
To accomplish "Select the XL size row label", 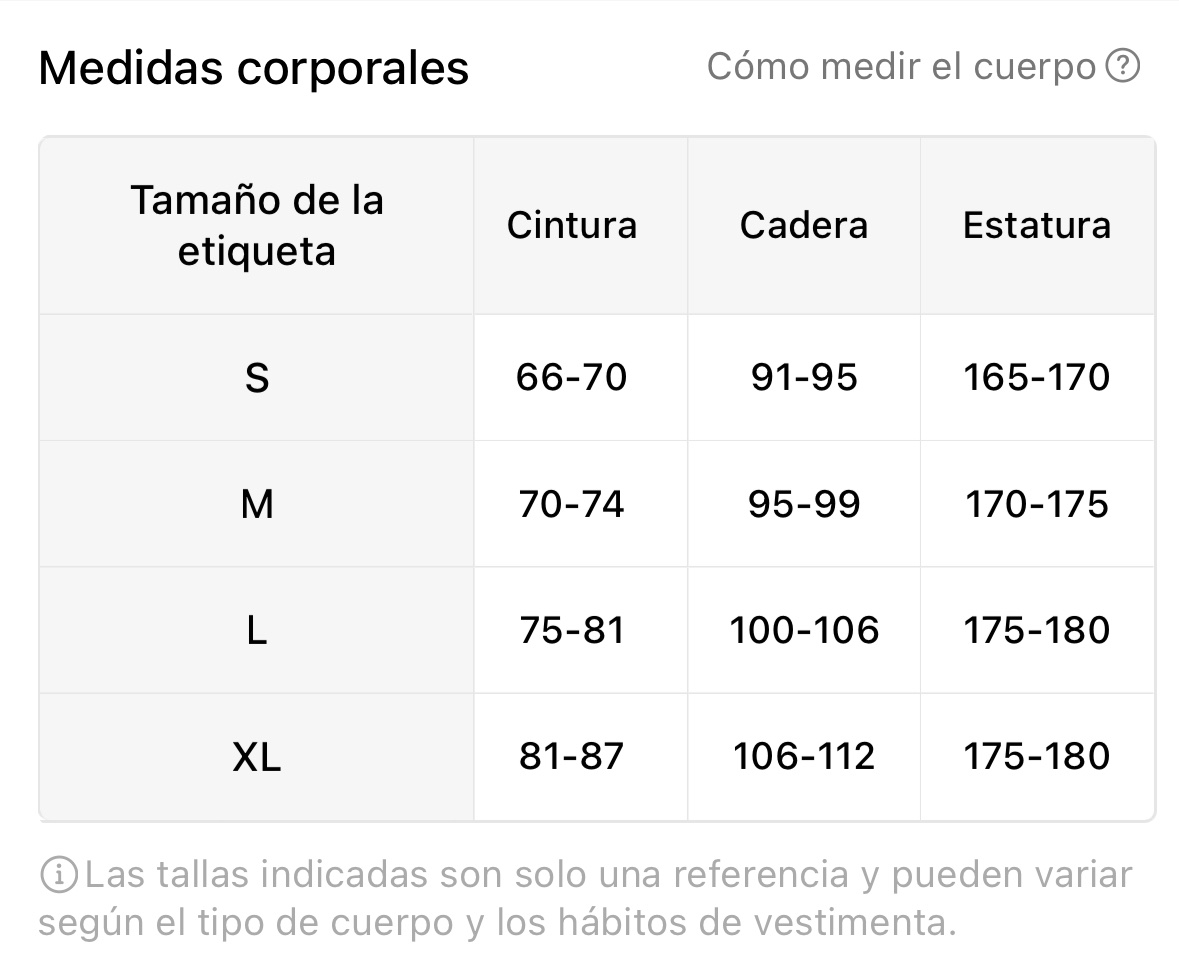I will (x=256, y=757).
